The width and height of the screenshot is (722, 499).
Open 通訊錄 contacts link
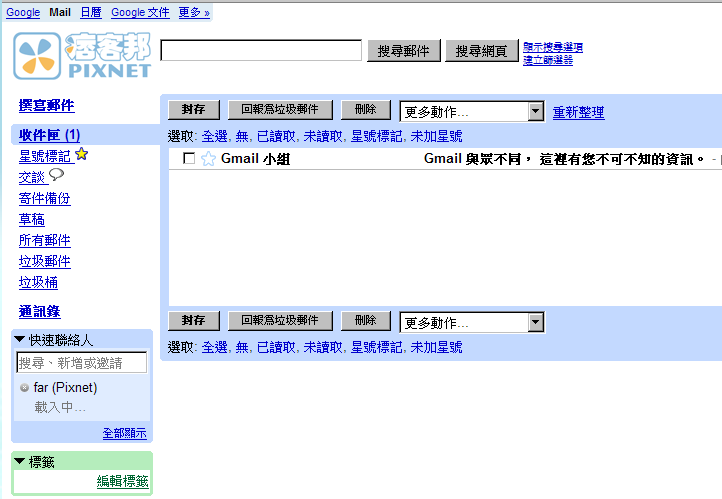(x=39, y=312)
